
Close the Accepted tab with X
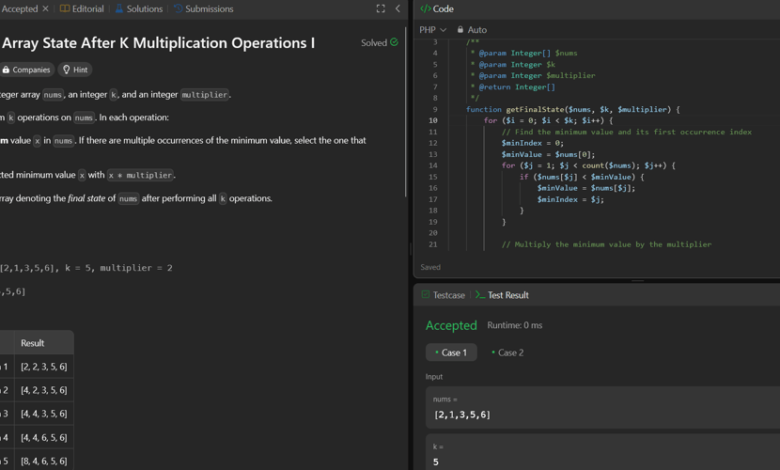45,8
